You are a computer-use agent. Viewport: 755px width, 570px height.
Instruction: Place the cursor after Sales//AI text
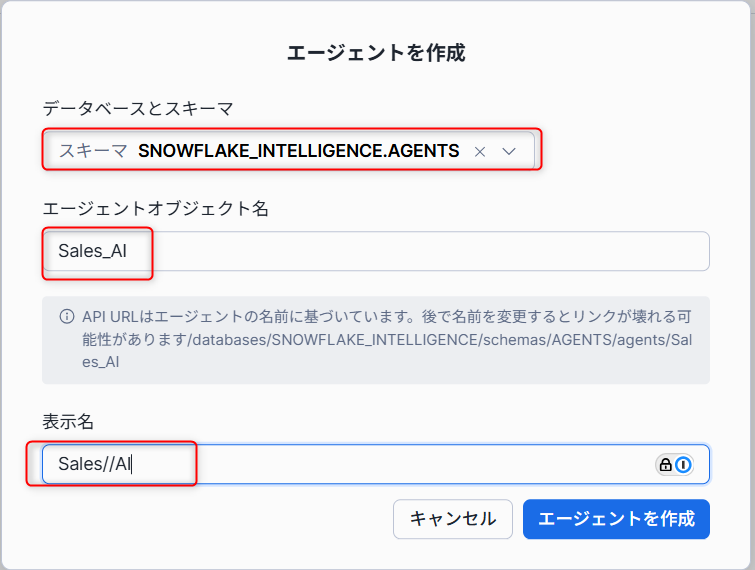click(134, 464)
